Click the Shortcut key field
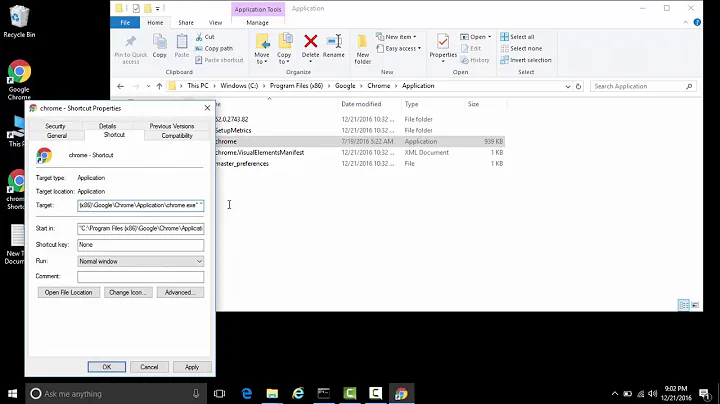Image resolution: width=720 pixels, height=404 pixels. 141,245
